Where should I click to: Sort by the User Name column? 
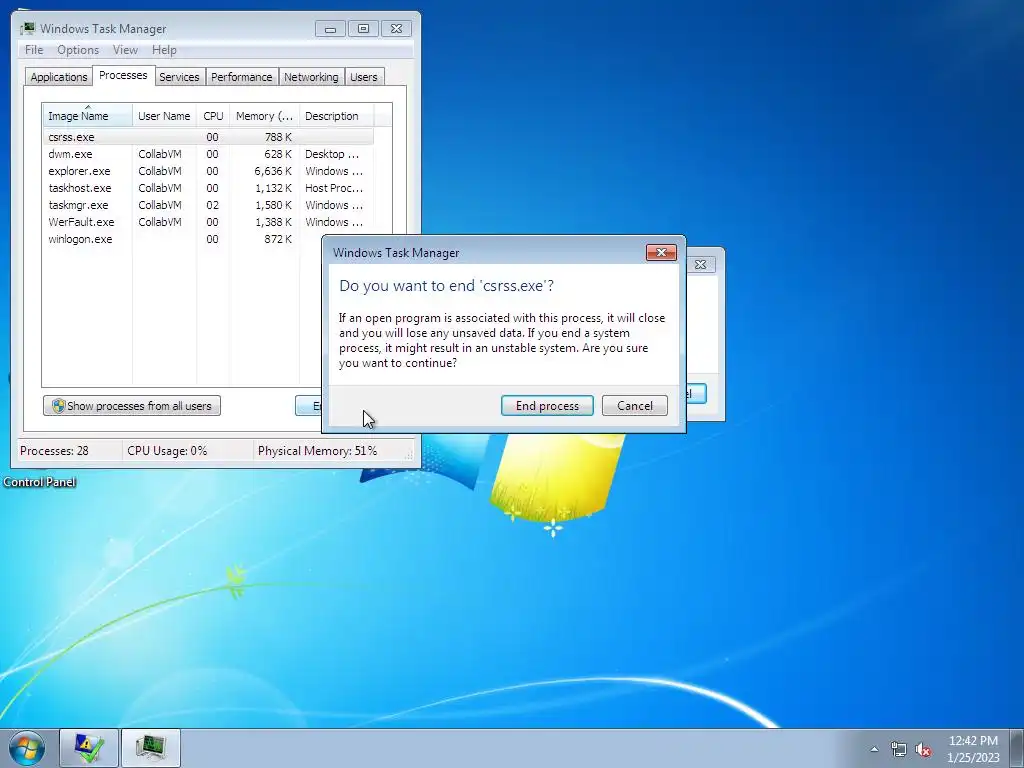click(164, 116)
